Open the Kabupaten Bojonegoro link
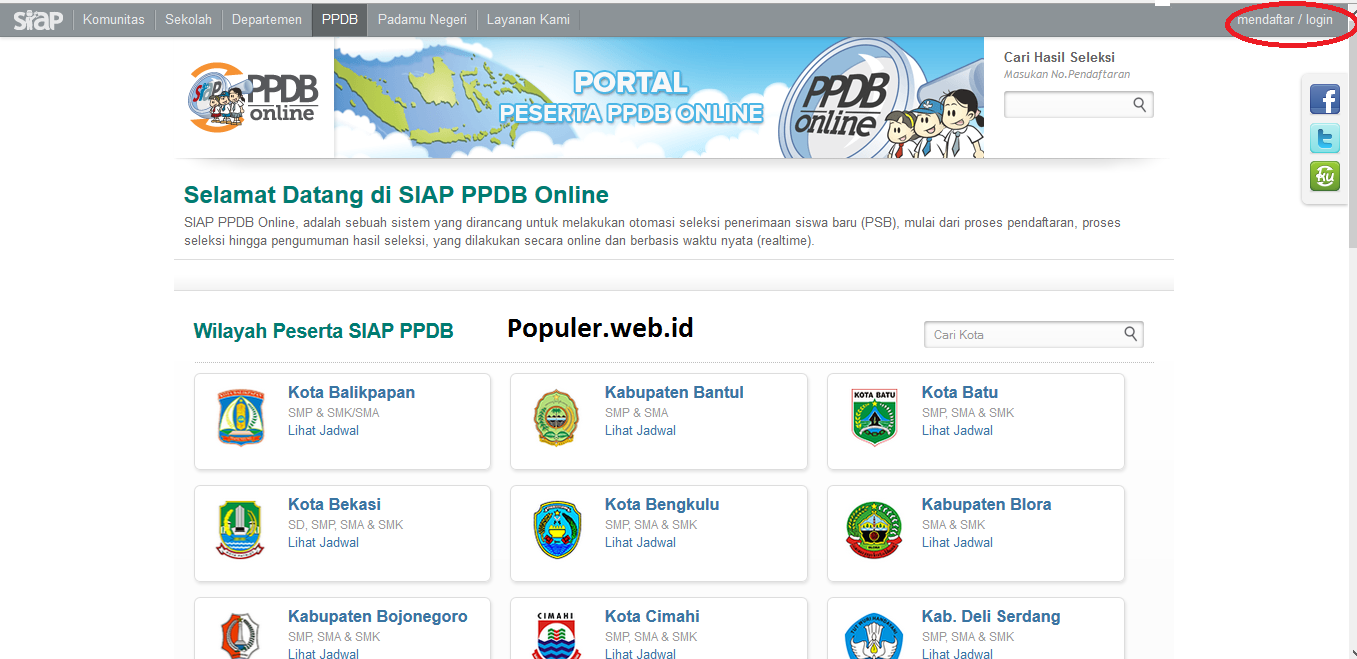The height and width of the screenshot is (659, 1357). point(377,616)
